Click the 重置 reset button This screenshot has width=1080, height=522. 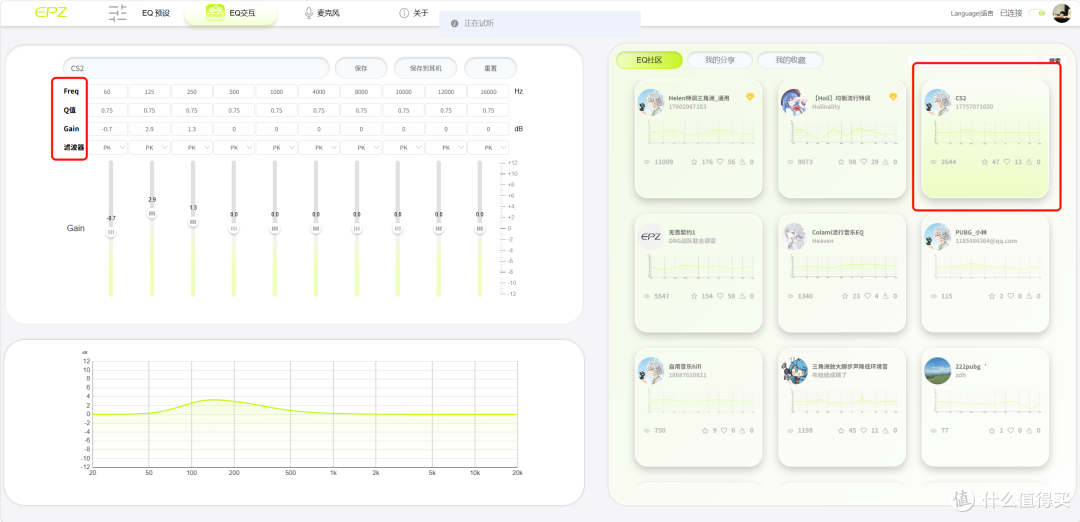click(490, 68)
